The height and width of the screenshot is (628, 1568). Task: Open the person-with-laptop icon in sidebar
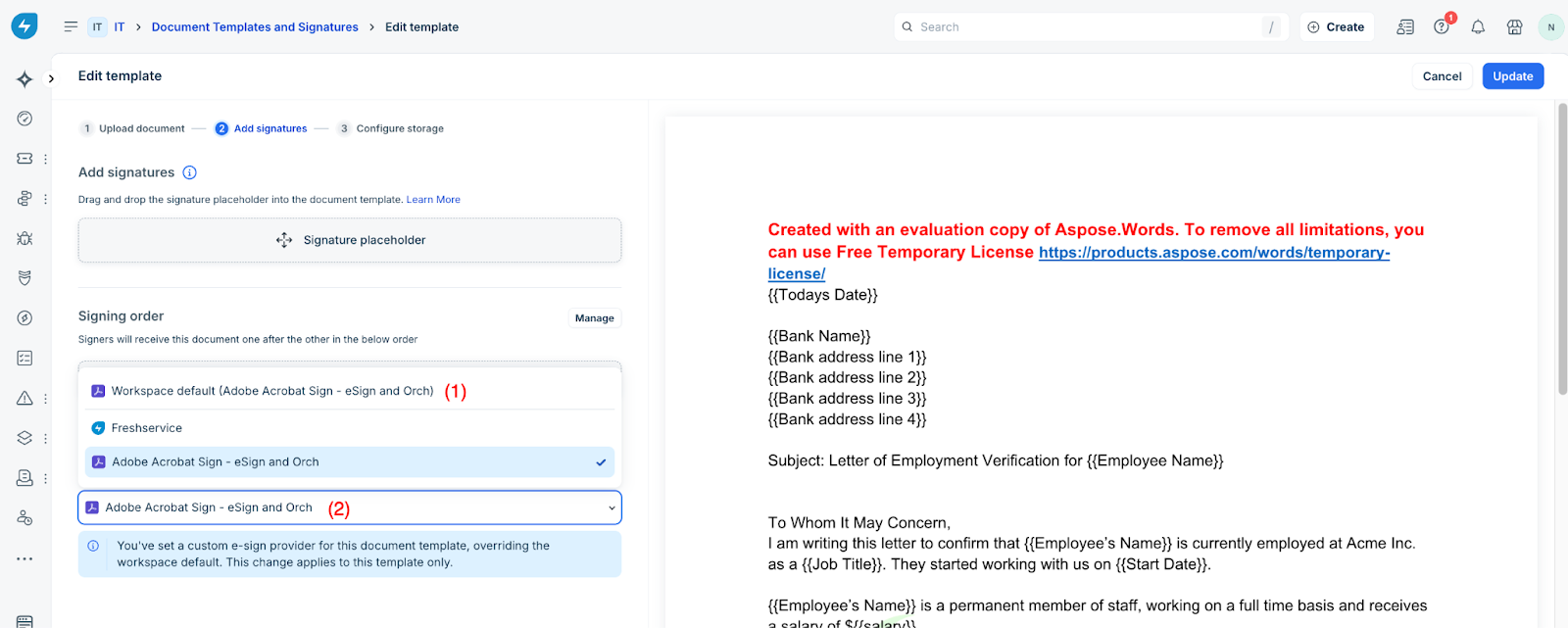coord(24,478)
